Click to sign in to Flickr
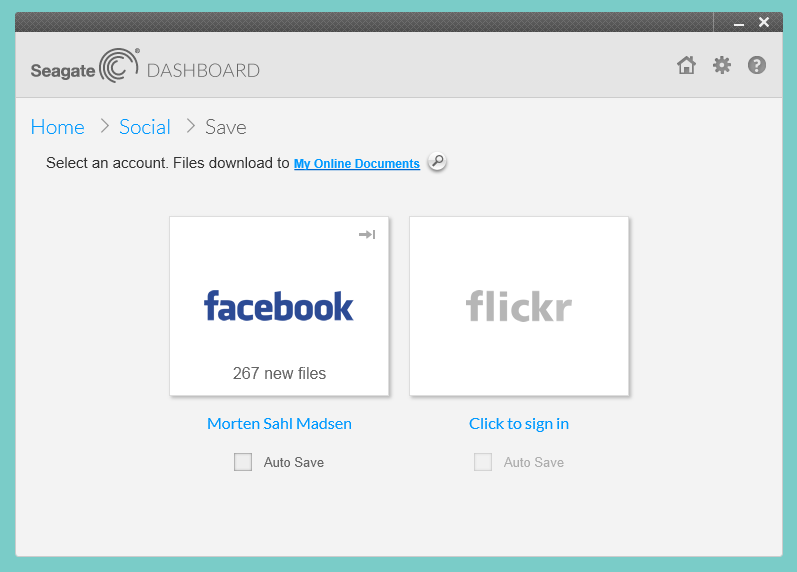Image resolution: width=797 pixels, height=572 pixels. click(519, 424)
